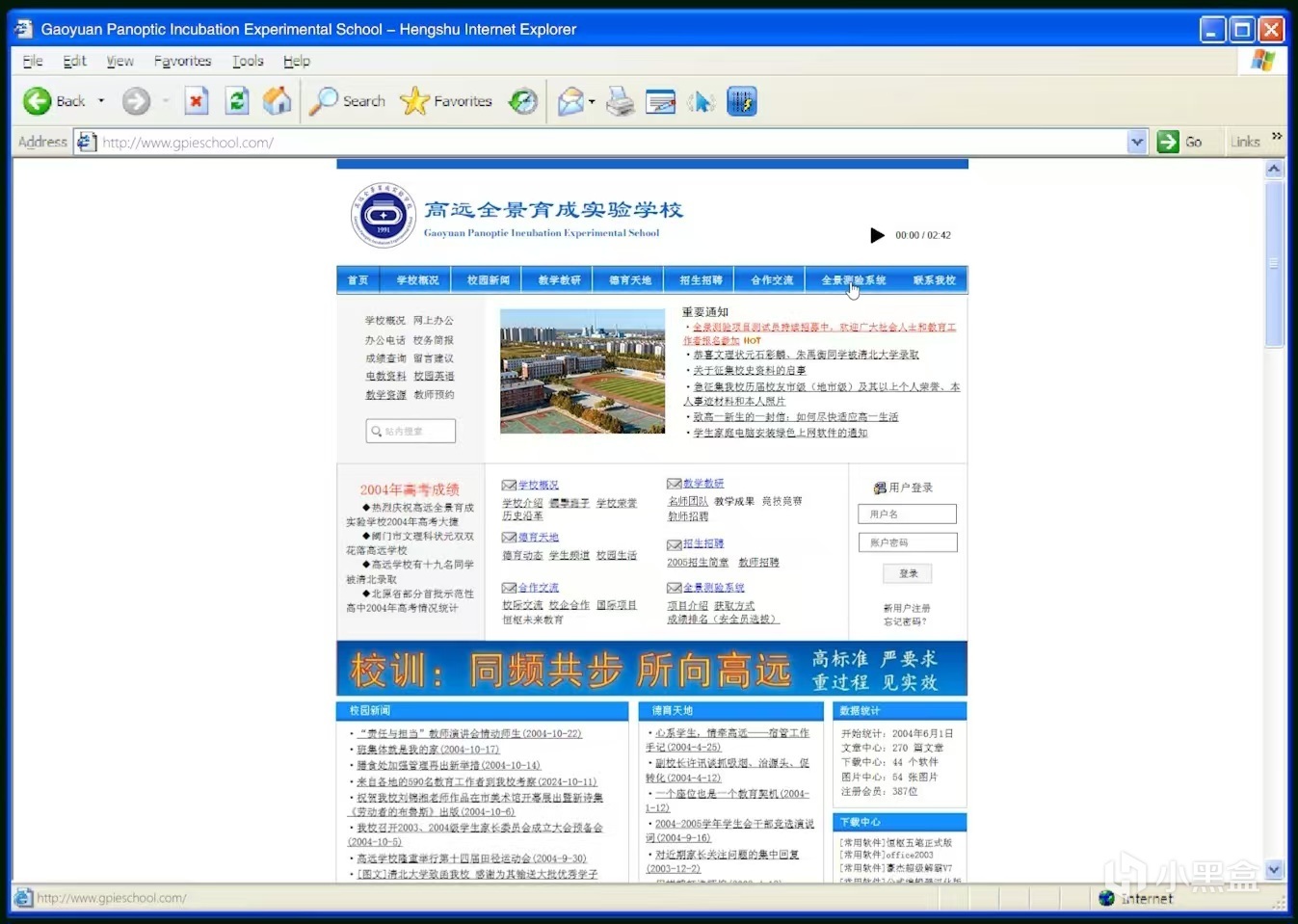Click the History toolbar icon
The width and height of the screenshot is (1298, 924).
(523, 101)
